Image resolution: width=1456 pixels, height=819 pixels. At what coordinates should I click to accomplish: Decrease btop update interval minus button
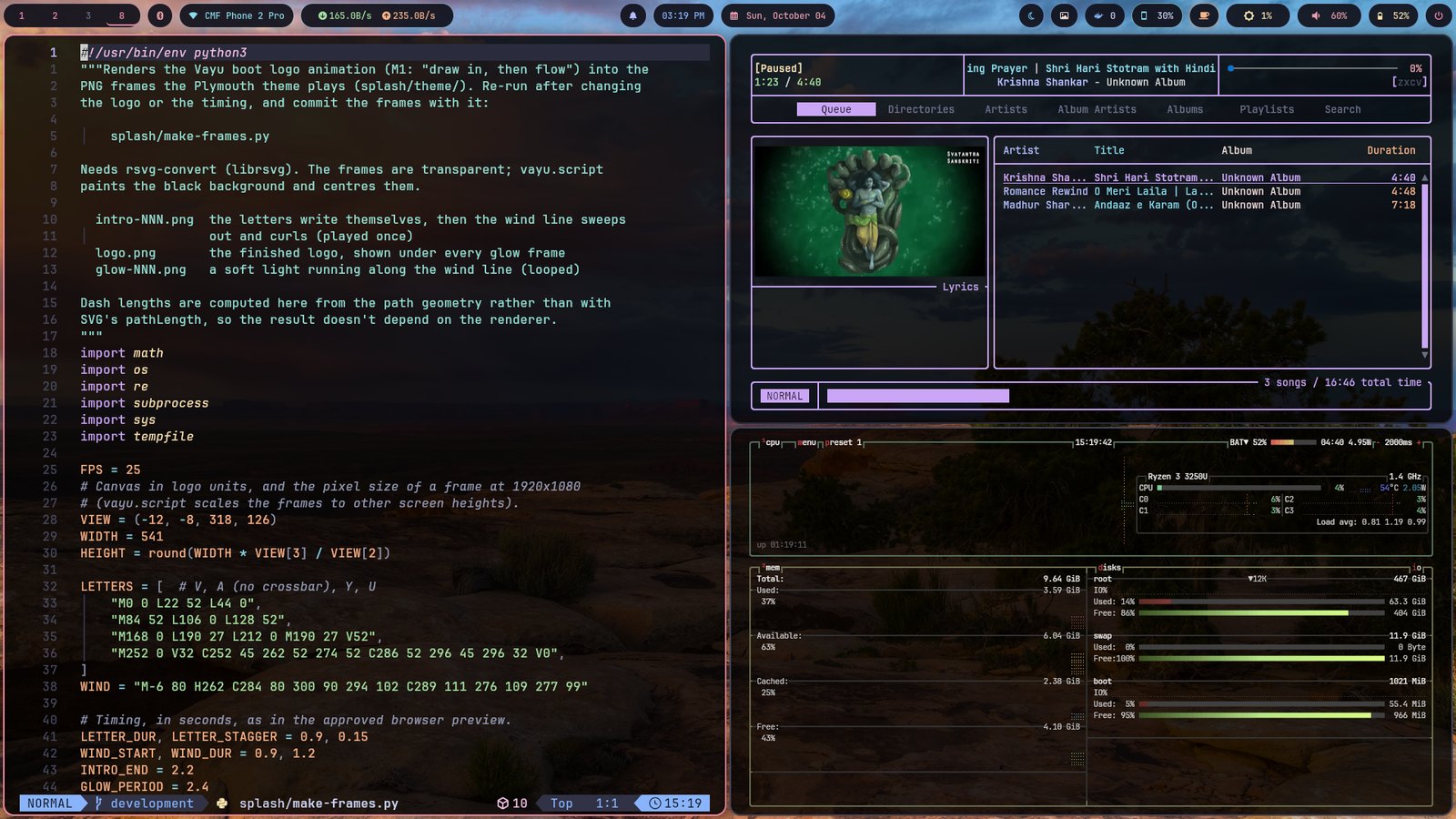(1379, 443)
